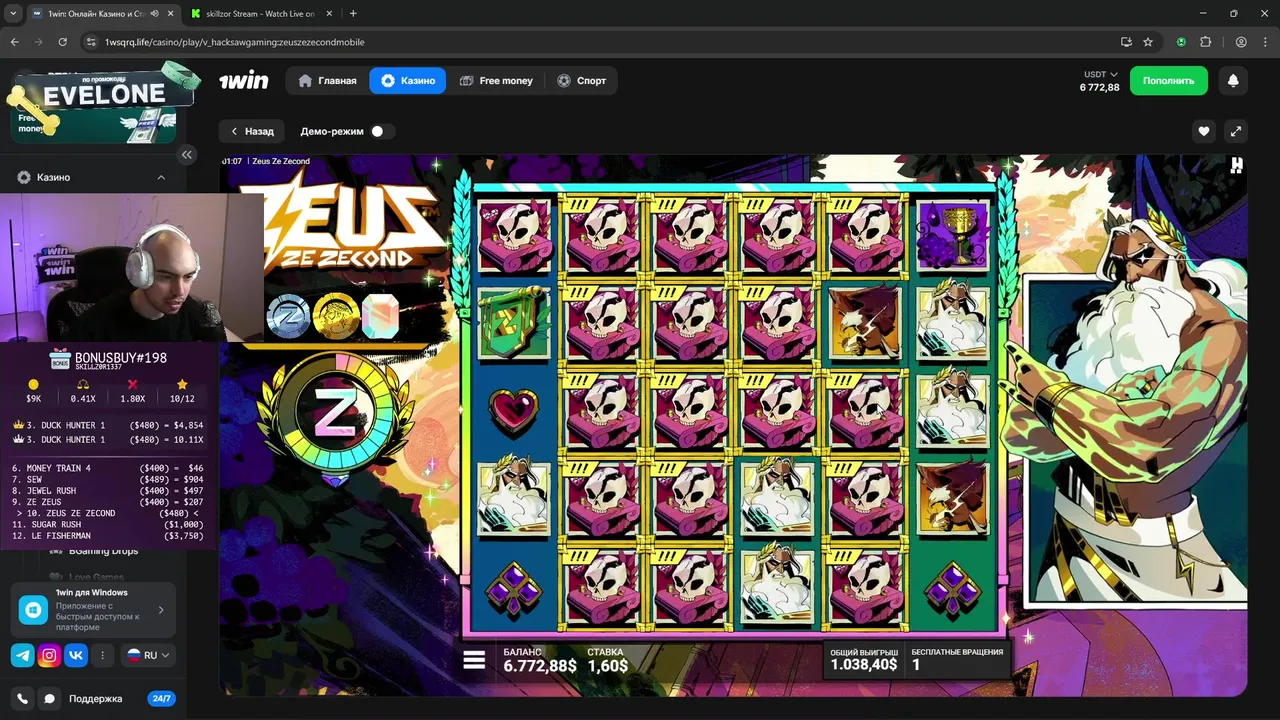
Task: Open the Спорт tab
Action: click(581, 81)
